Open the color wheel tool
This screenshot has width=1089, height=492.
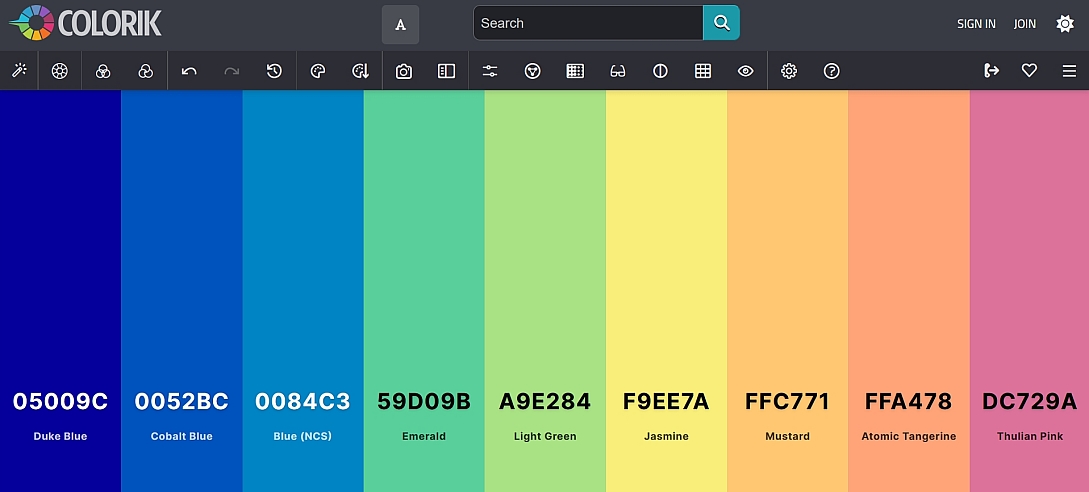point(60,71)
